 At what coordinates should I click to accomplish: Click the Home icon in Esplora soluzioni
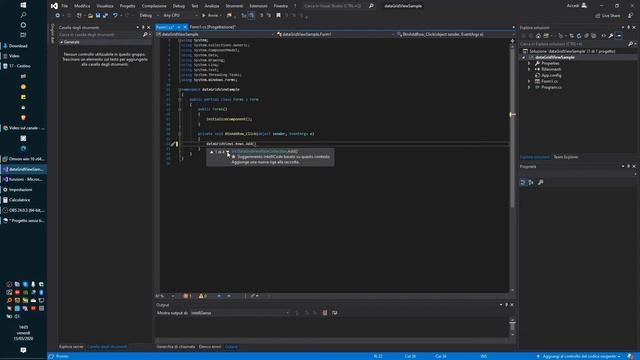pyautogui.click(x=538, y=36)
